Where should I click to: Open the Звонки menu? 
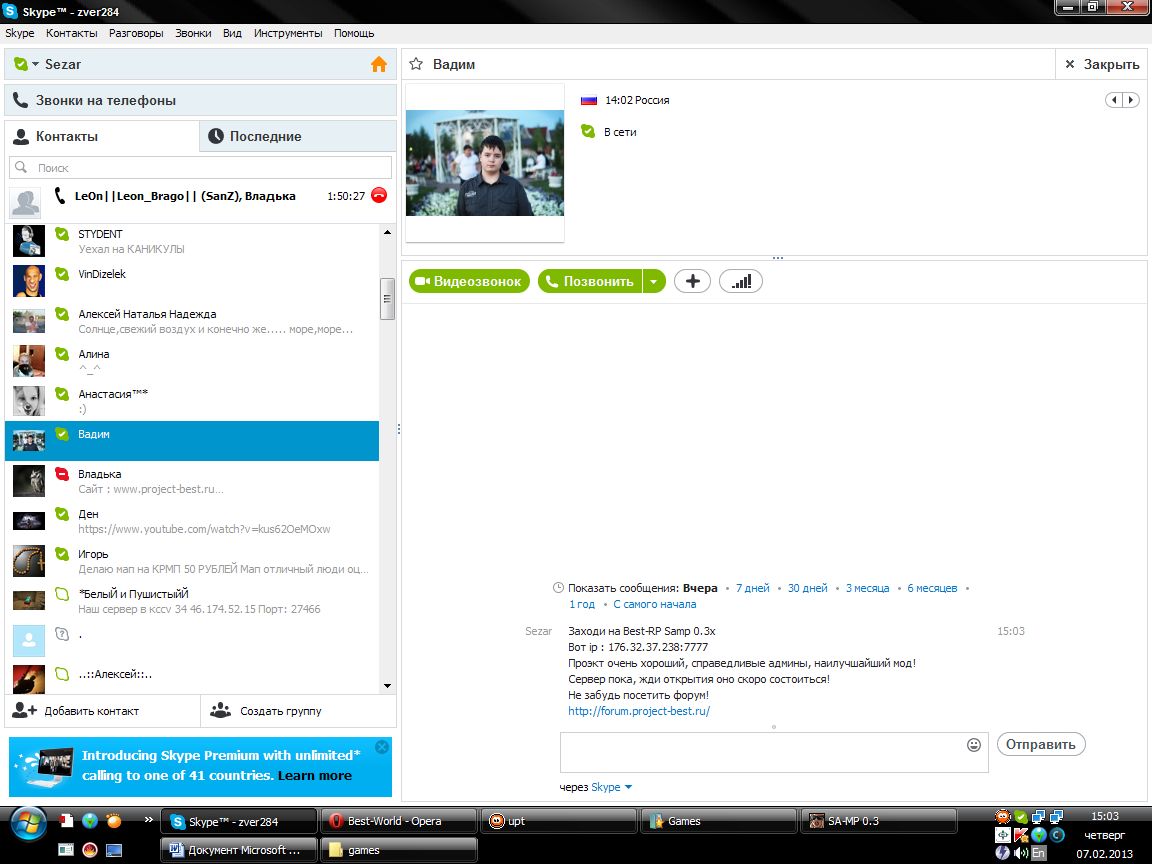193,33
